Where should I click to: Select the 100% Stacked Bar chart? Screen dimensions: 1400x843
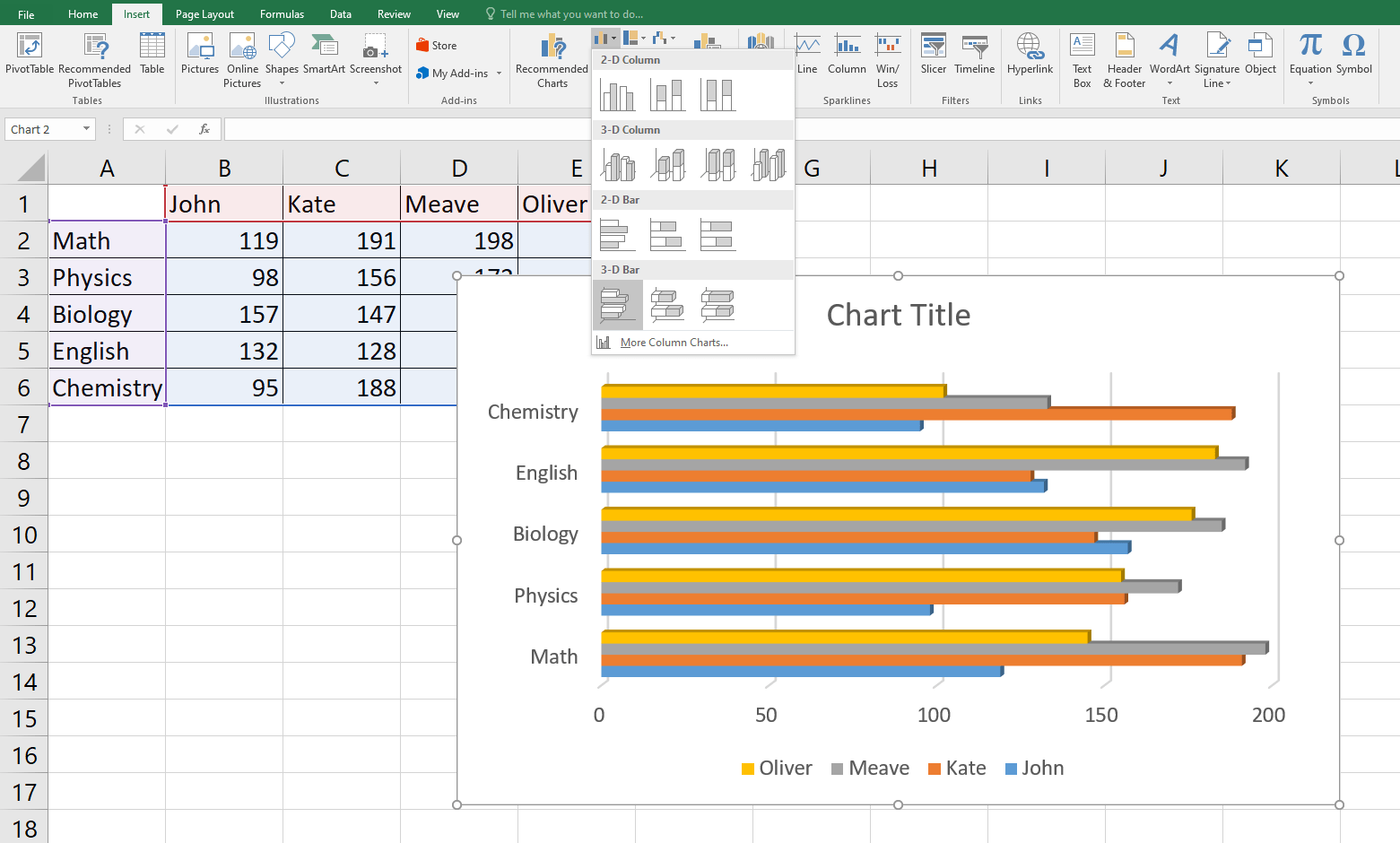point(717,233)
